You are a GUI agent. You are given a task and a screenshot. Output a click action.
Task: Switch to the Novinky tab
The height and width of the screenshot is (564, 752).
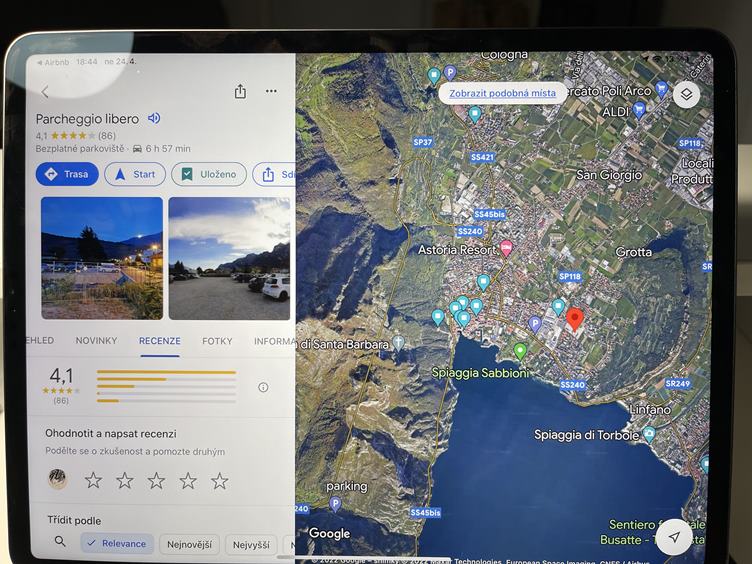point(96,341)
